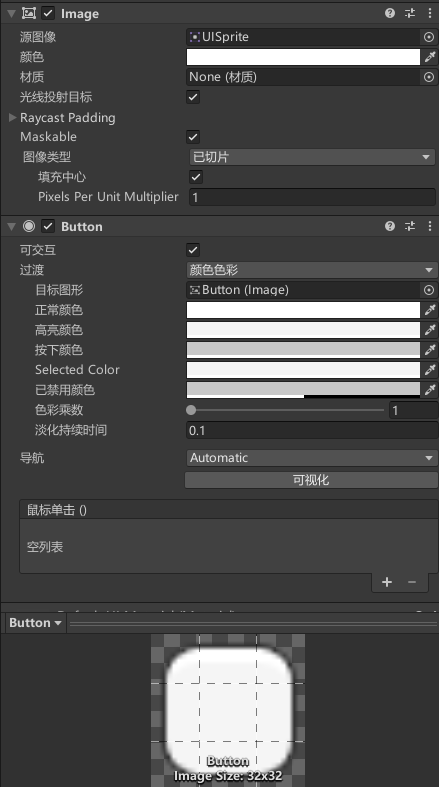439x787 pixels.
Task: Click the Button (Image) target graphic field
Action: click(x=303, y=290)
